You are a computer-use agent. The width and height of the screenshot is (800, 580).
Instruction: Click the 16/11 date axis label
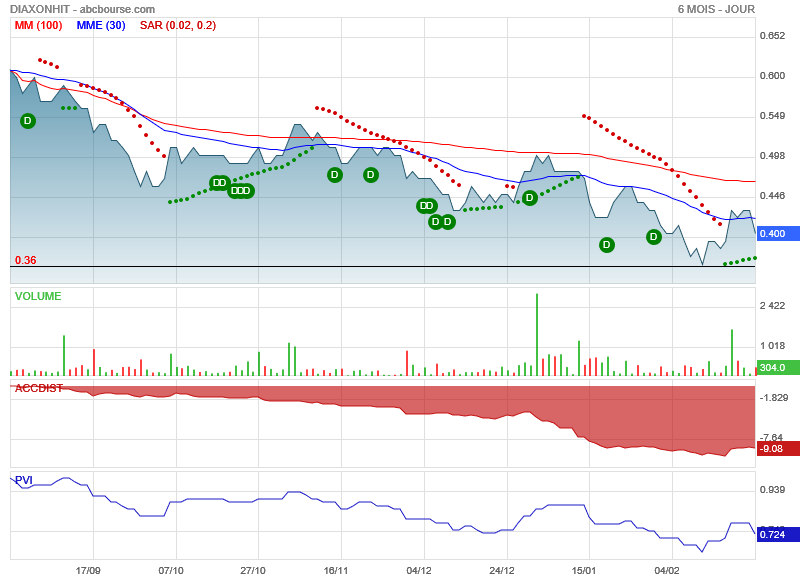pyautogui.click(x=336, y=570)
